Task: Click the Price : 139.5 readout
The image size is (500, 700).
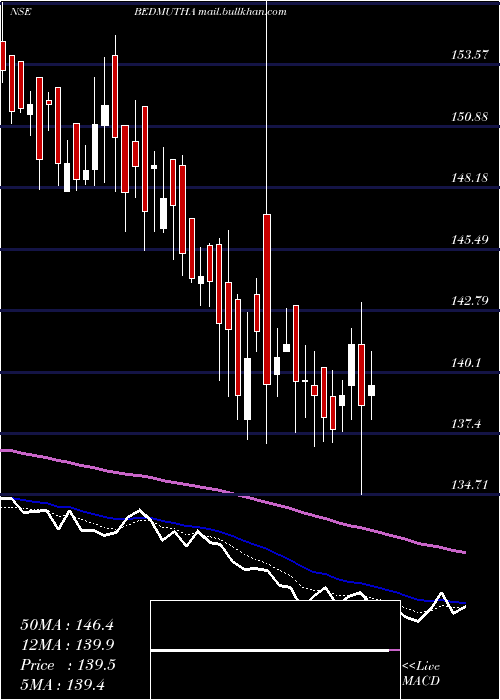Action: click(x=68, y=665)
